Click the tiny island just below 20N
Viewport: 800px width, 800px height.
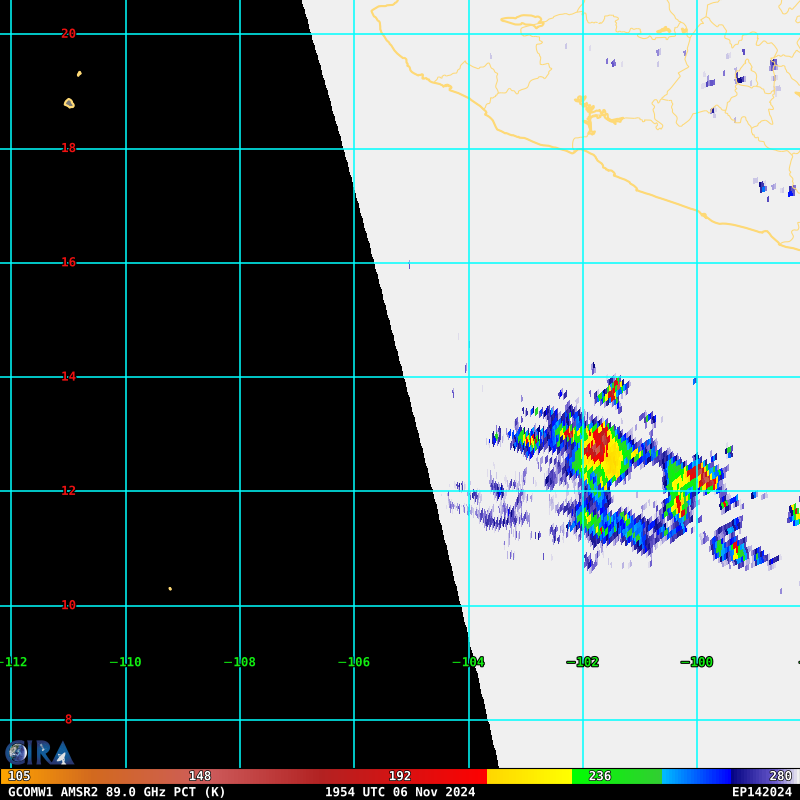[x=79, y=73]
